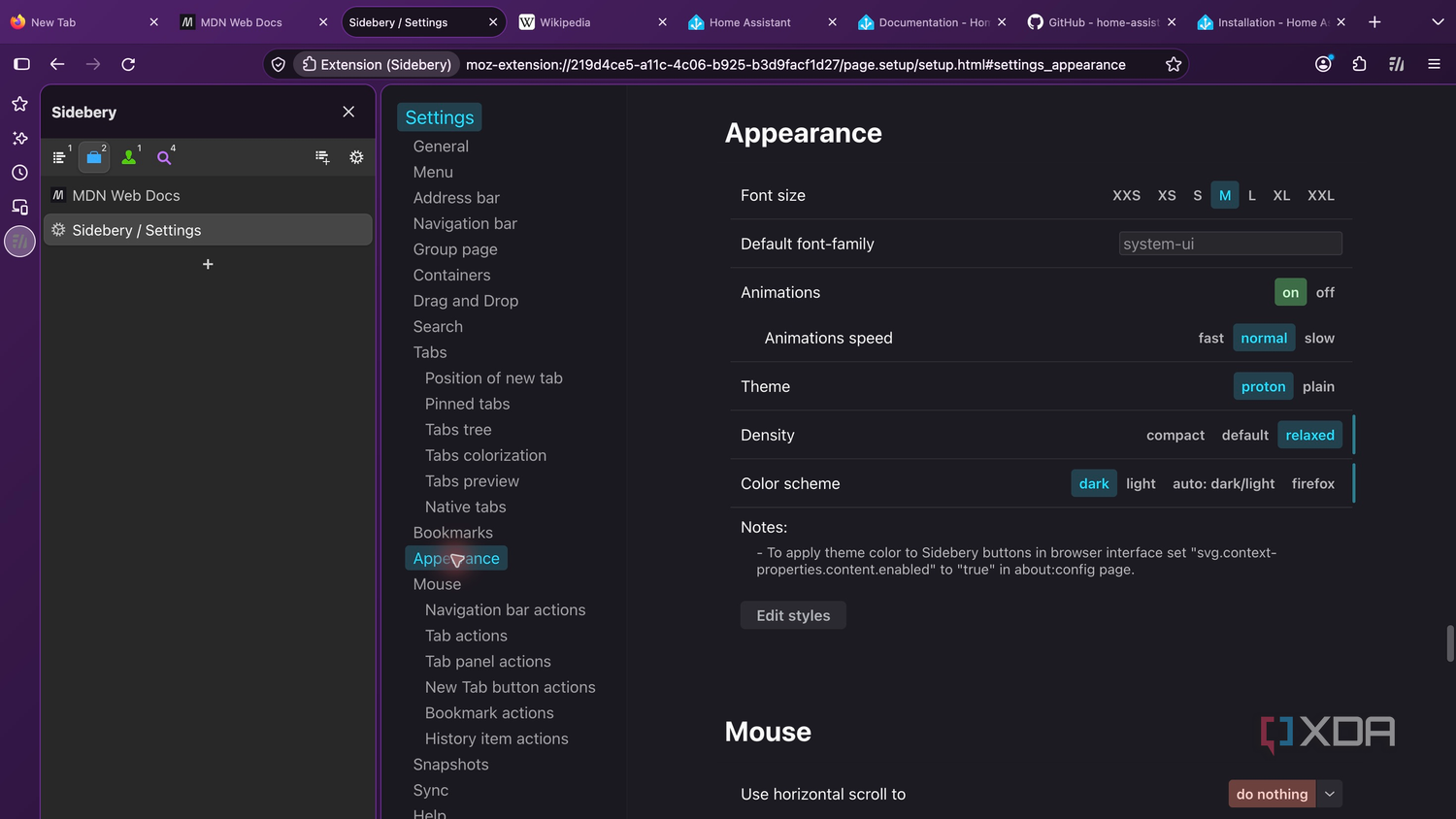Go back to the previous page
Screen dimensions: 1456x819
(57, 64)
